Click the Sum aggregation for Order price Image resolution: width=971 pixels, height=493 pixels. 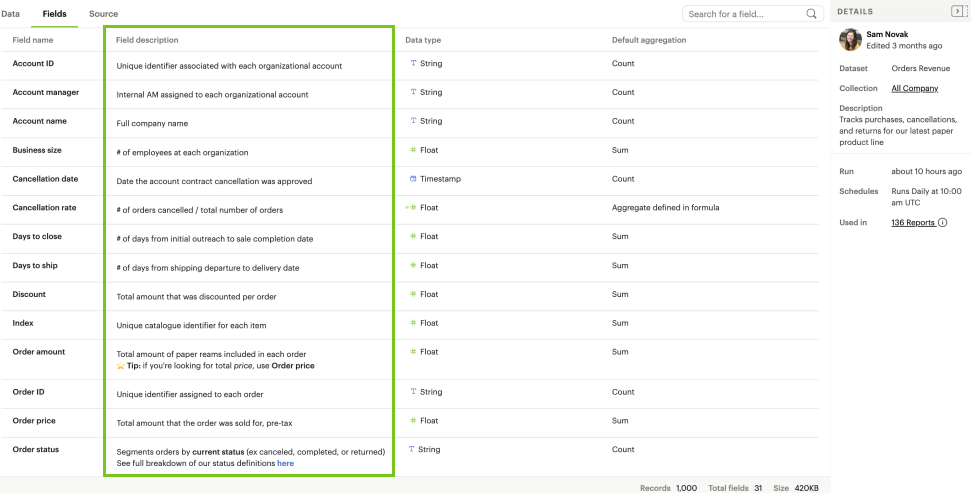(x=620, y=421)
